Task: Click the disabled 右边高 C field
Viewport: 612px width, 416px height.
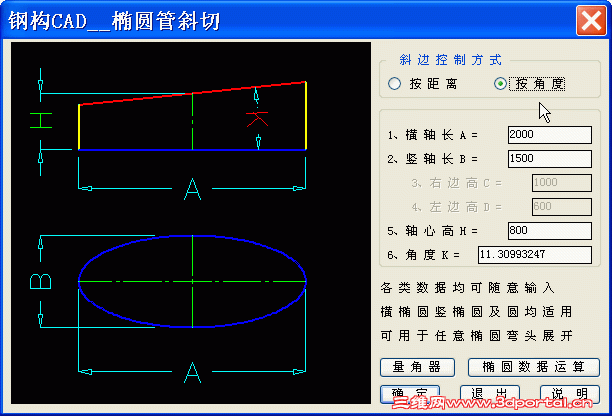Action: tap(562, 183)
